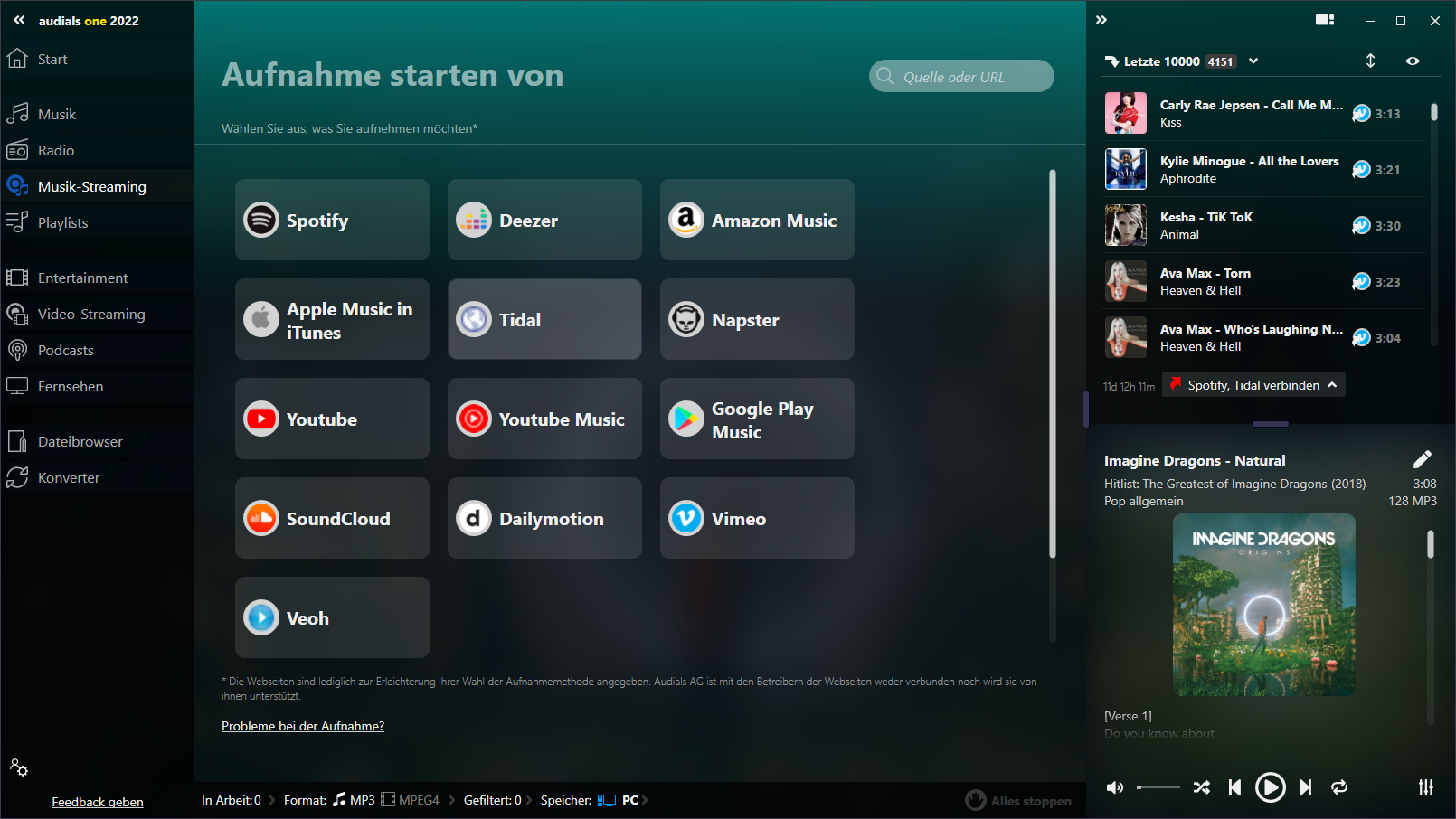Toggle shuffle playback mode
The width and height of the screenshot is (1456, 819).
coord(1201,787)
